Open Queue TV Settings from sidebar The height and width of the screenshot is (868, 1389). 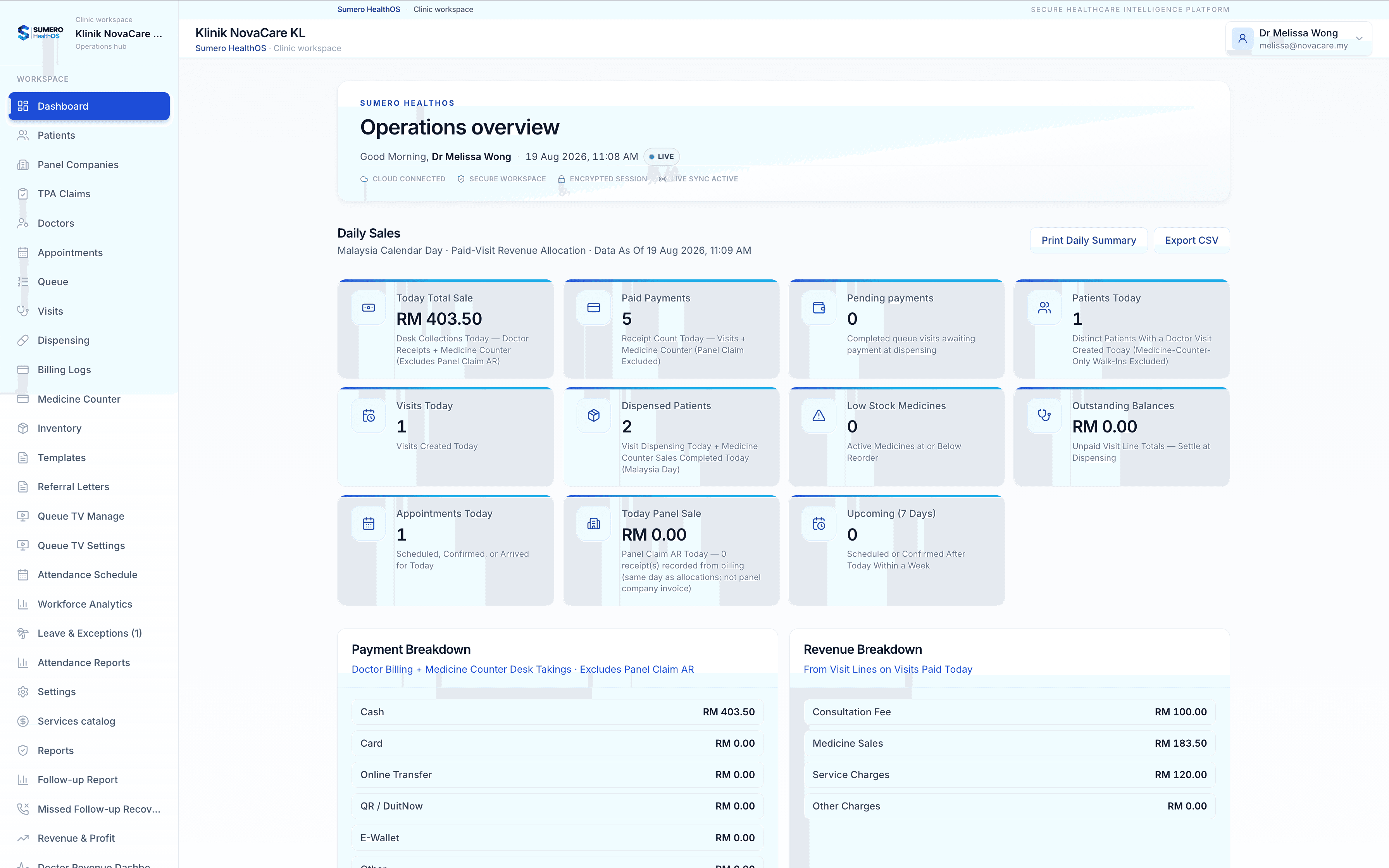click(89, 545)
